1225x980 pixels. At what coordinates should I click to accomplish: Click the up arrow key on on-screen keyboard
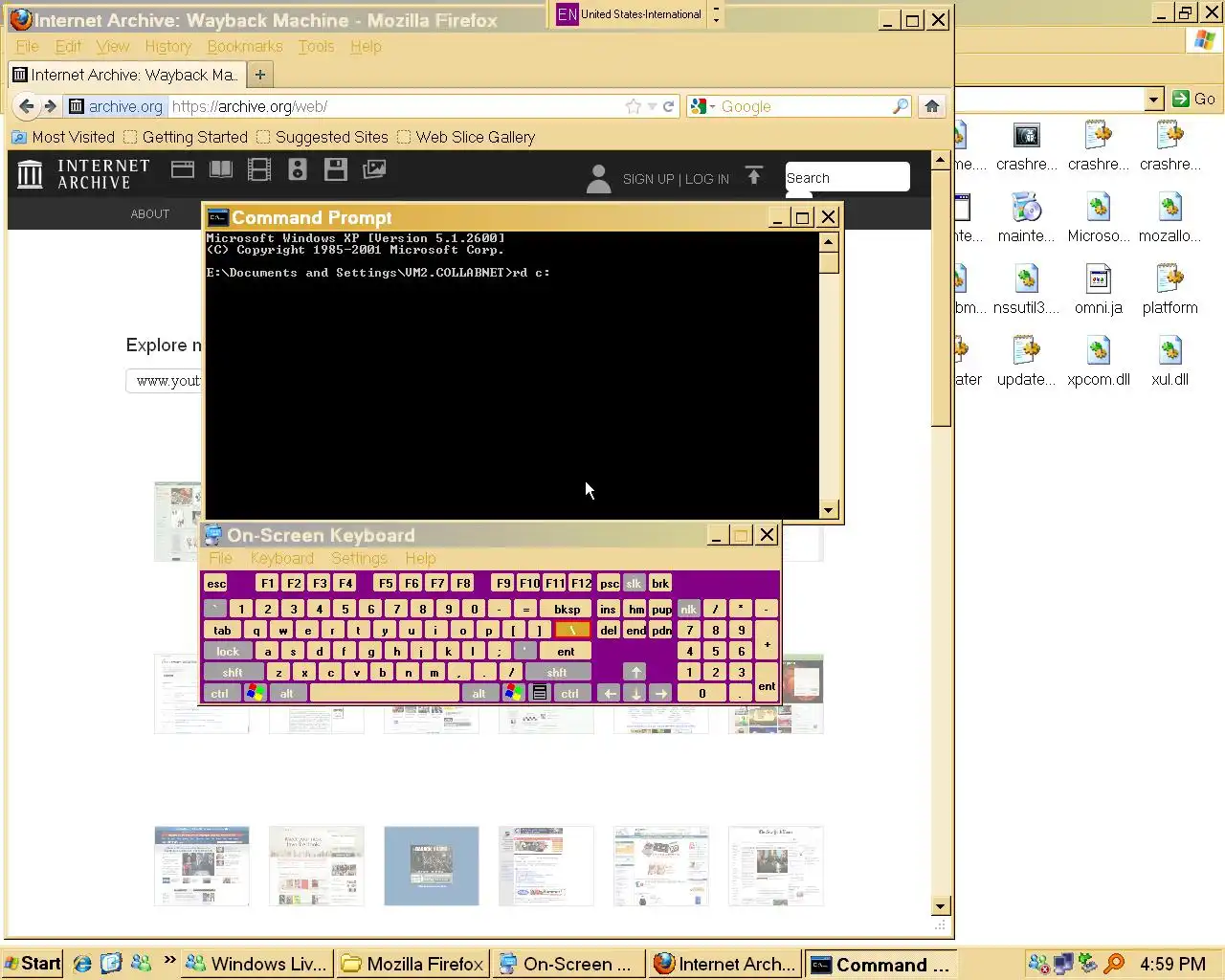635,672
